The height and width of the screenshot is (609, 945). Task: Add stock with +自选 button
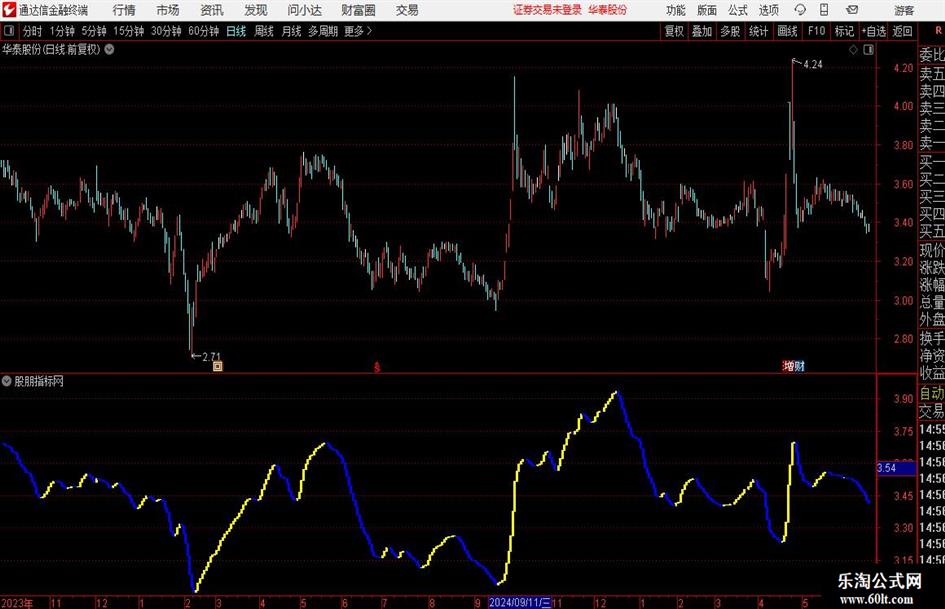click(x=873, y=31)
